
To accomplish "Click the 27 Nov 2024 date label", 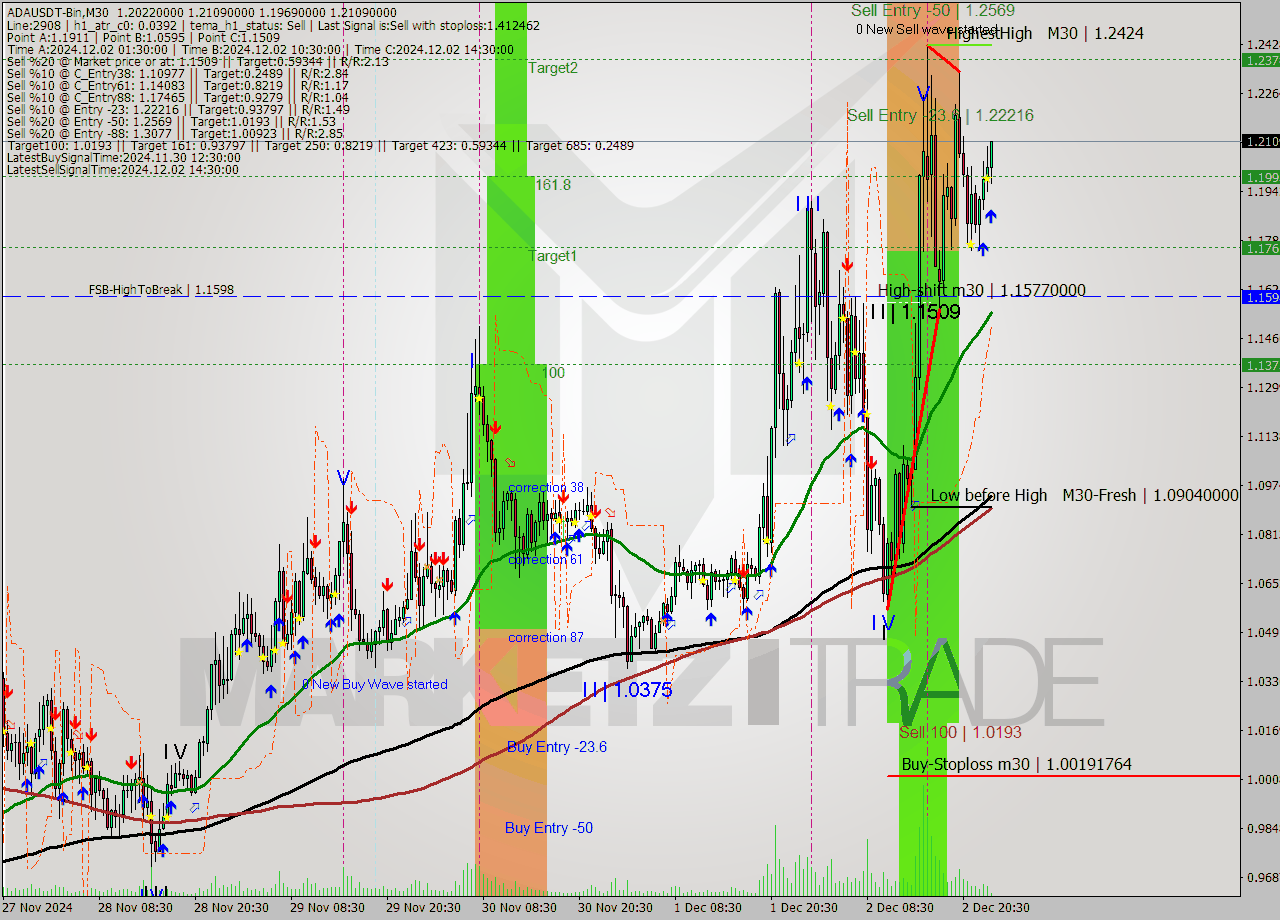I will tap(38, 908).
